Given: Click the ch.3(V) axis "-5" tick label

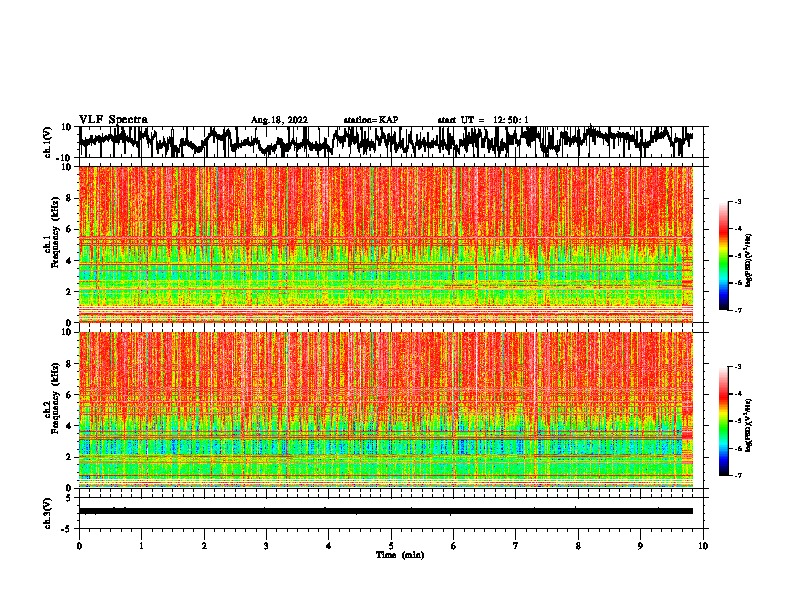Looking at the screenshot, I should pos(67,529).
